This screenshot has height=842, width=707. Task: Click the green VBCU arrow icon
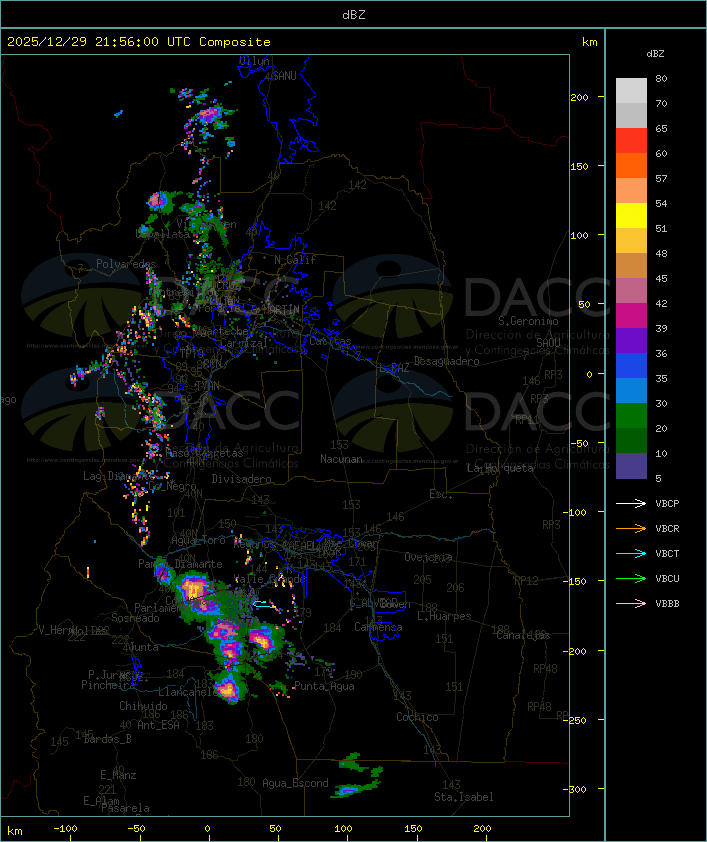(631, 578)
